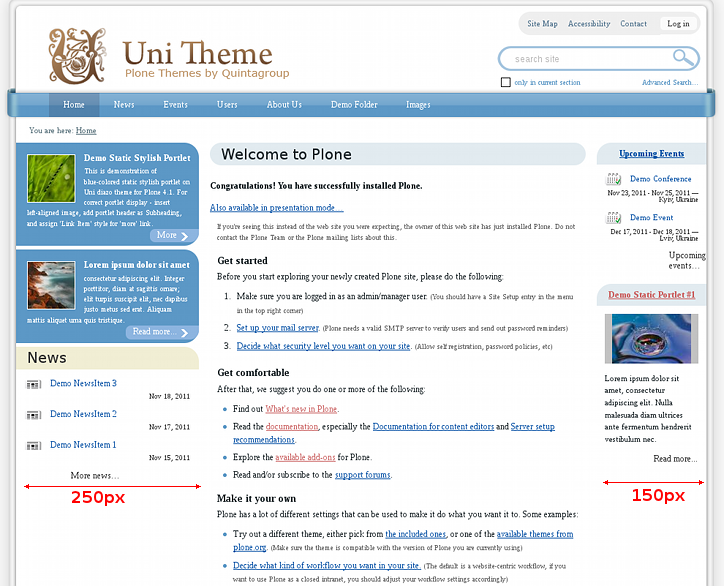This screenshot has width=724, height=586.
Task: Click the arrow on the More button
Action: point(184,236)
